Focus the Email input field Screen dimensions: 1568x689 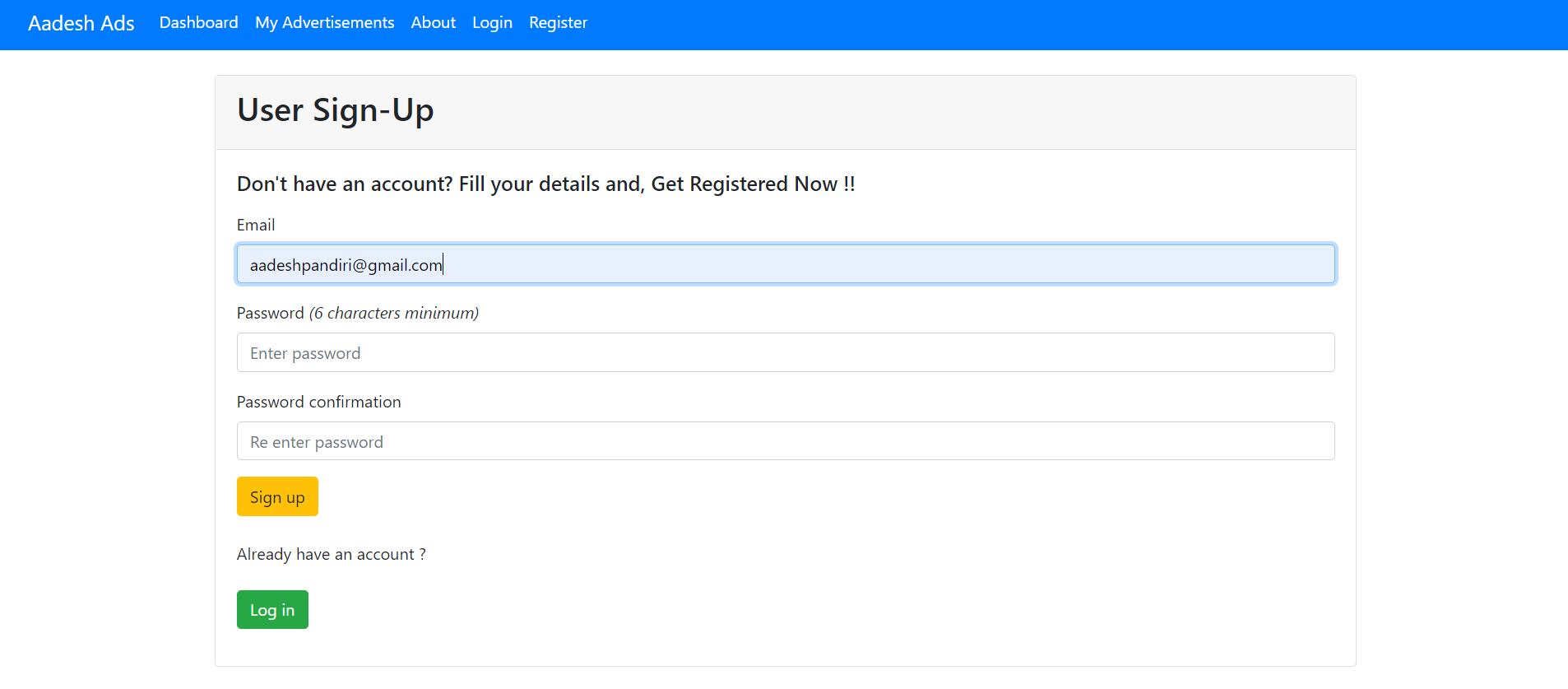[x=786, y=264]
